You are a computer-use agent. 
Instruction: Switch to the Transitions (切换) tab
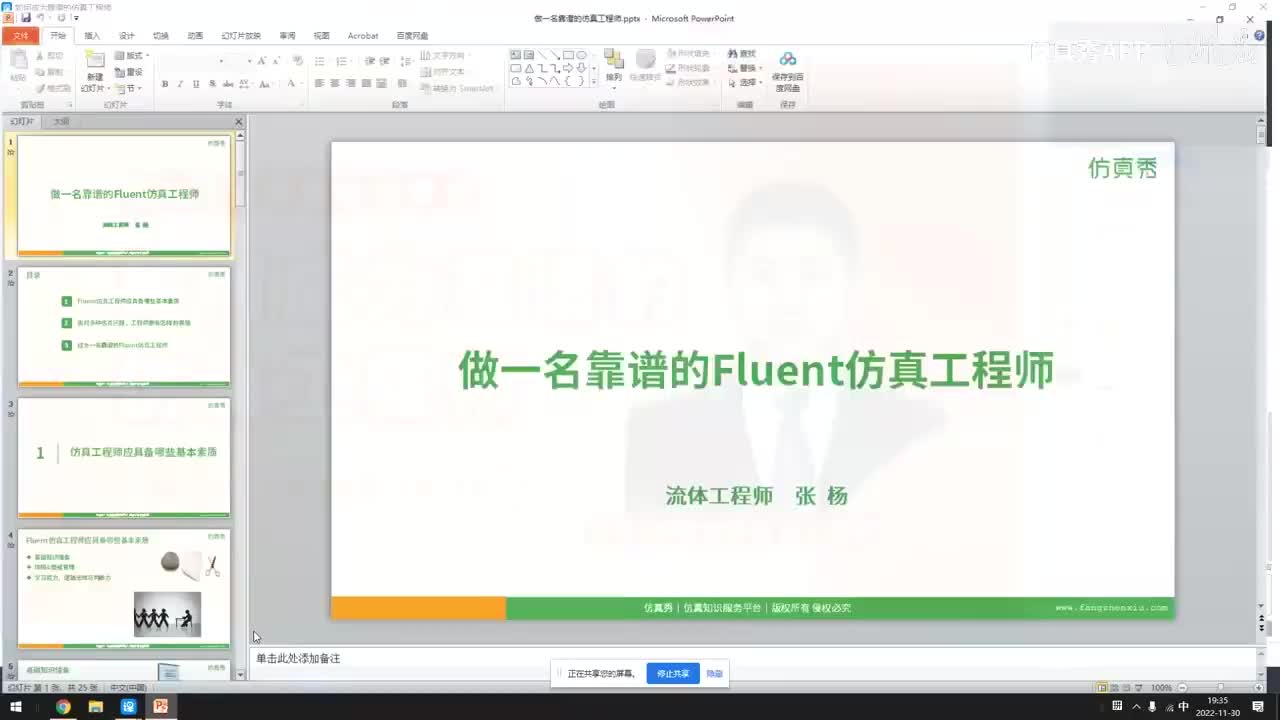click(161, 35)
